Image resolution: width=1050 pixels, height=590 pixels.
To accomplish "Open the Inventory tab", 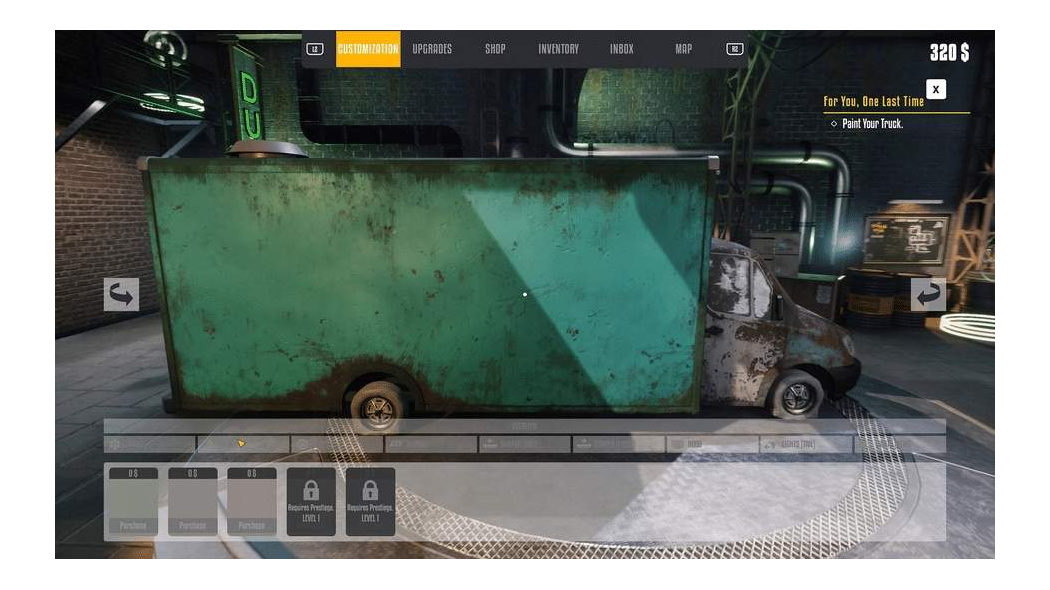I will pos(558,49).
